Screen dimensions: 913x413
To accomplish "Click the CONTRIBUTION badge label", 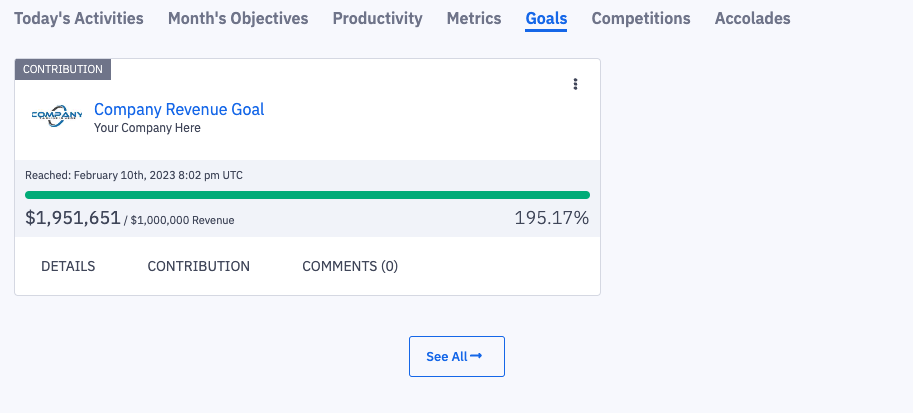I will pos(63,69).
